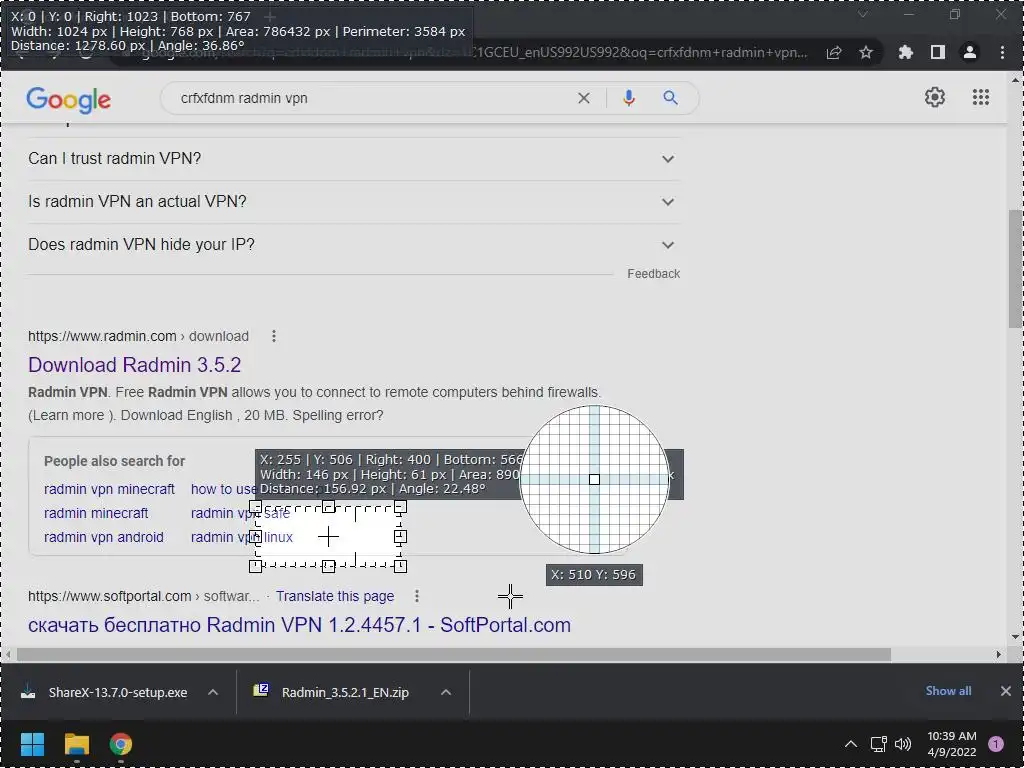Close the downloads bar
The width and height of the screenshot is (1024, 768).
[x=1006, y=691]
